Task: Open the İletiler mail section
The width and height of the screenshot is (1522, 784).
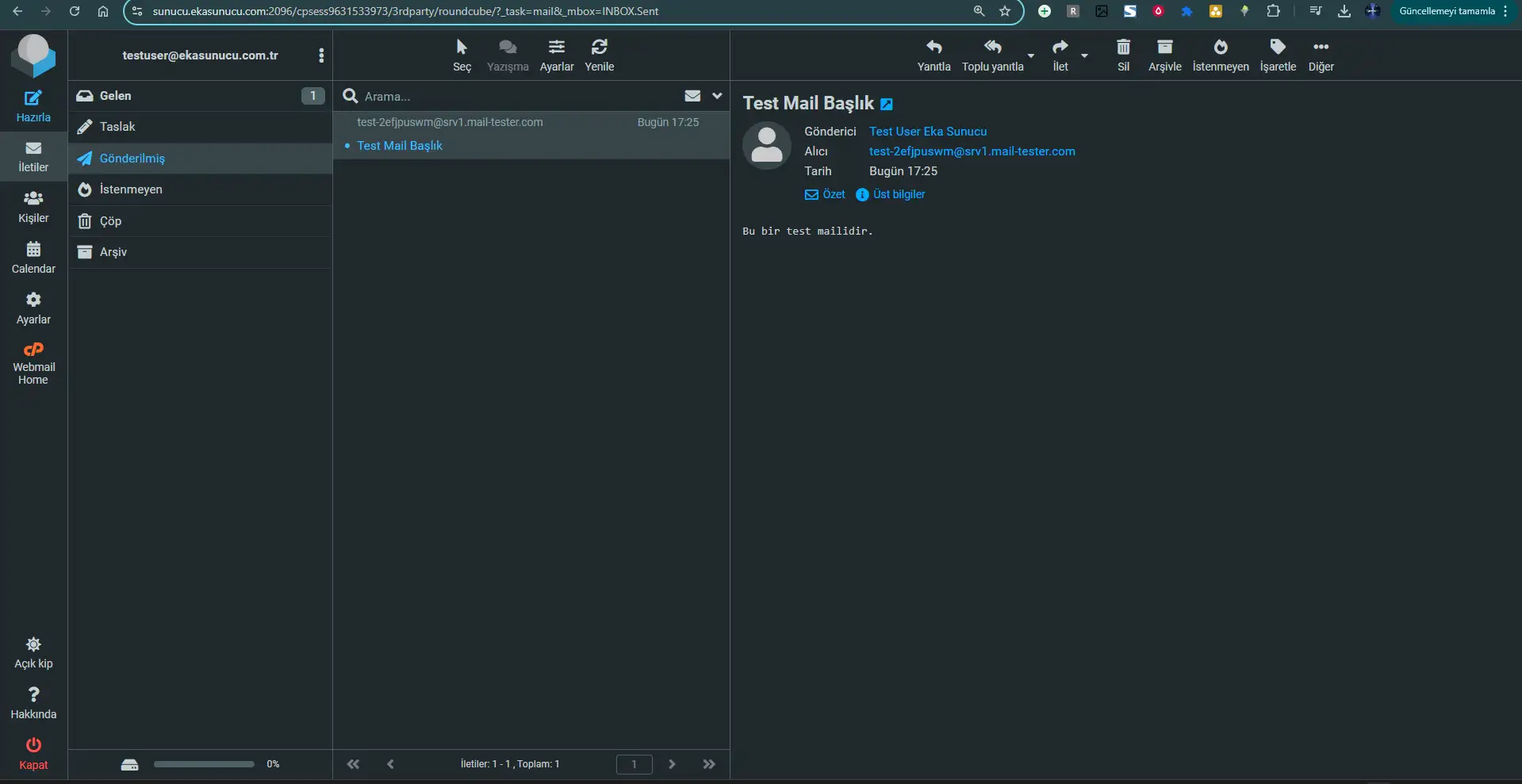Action: pos(33,157)
